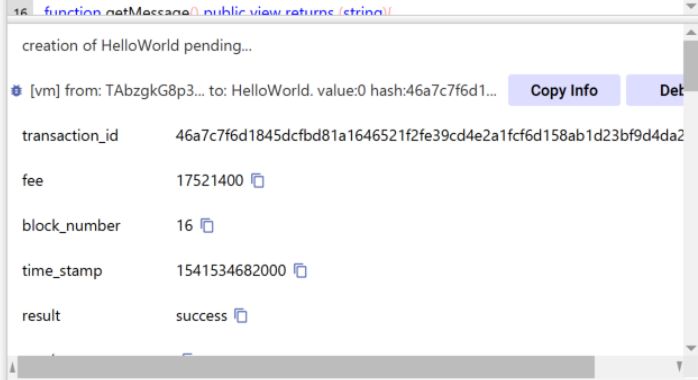
Task: Click the vertical scrollbar up arrow
Action: pyautogui.click(x=691, y=32)
